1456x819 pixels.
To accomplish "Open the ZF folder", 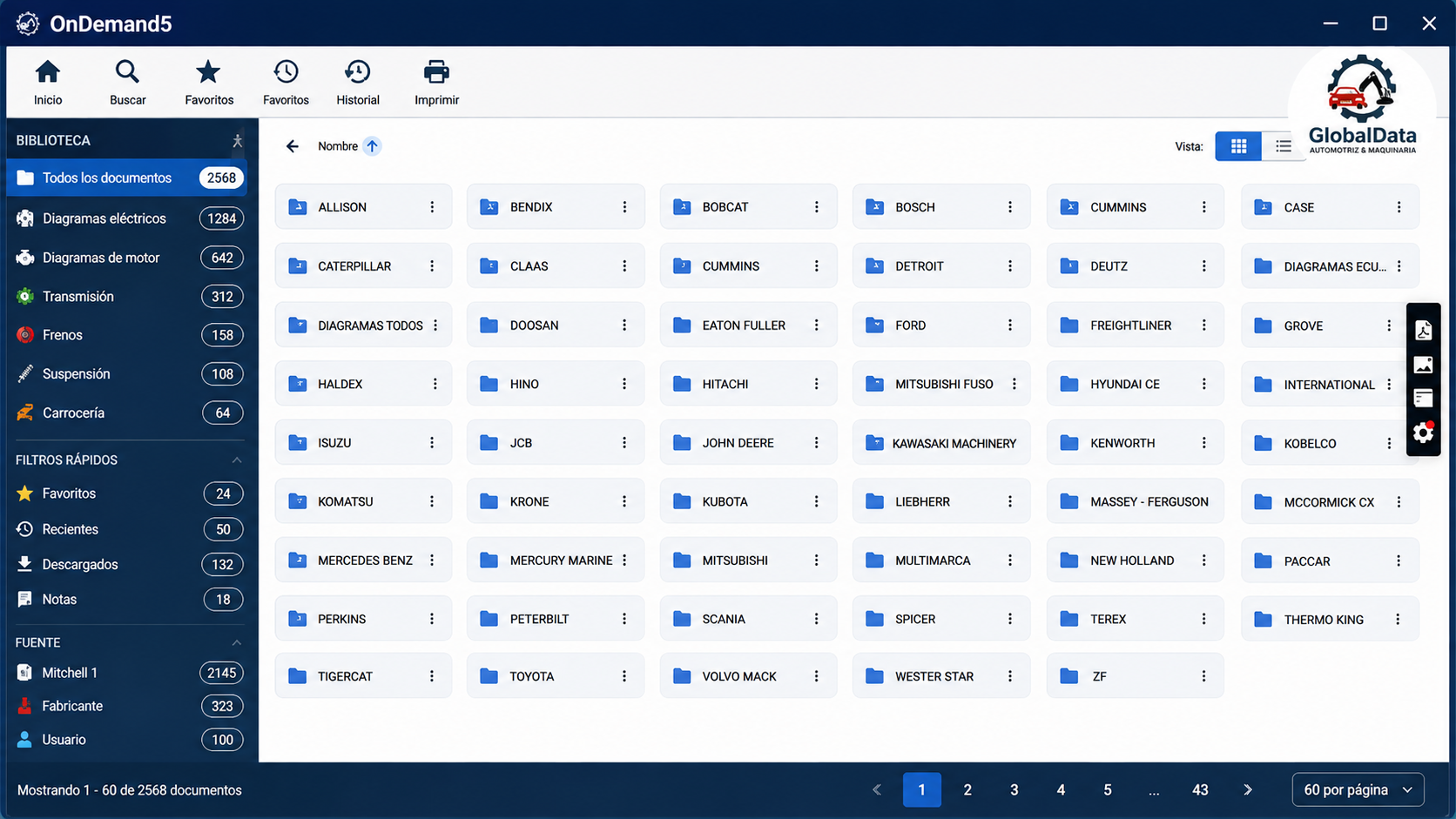I will pyautogui.click(x=1135, y=676).
